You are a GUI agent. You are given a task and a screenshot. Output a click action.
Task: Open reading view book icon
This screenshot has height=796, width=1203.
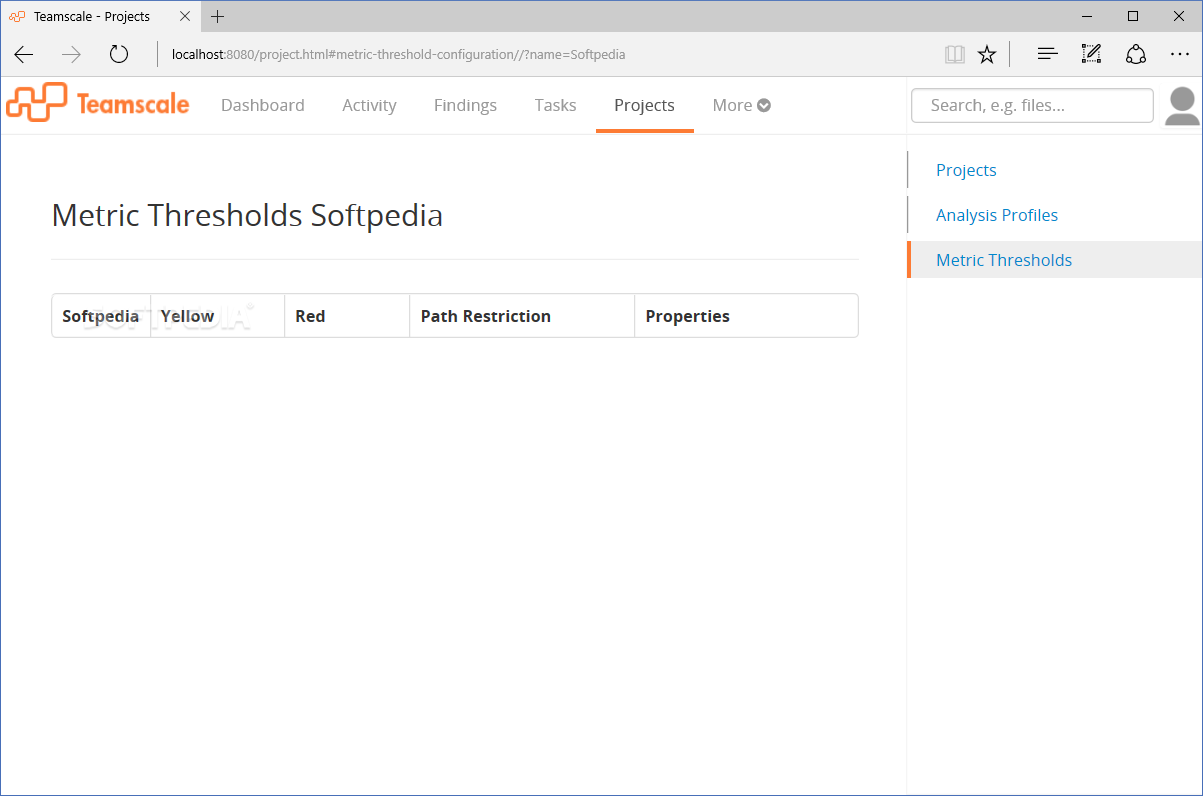[955, 54]
